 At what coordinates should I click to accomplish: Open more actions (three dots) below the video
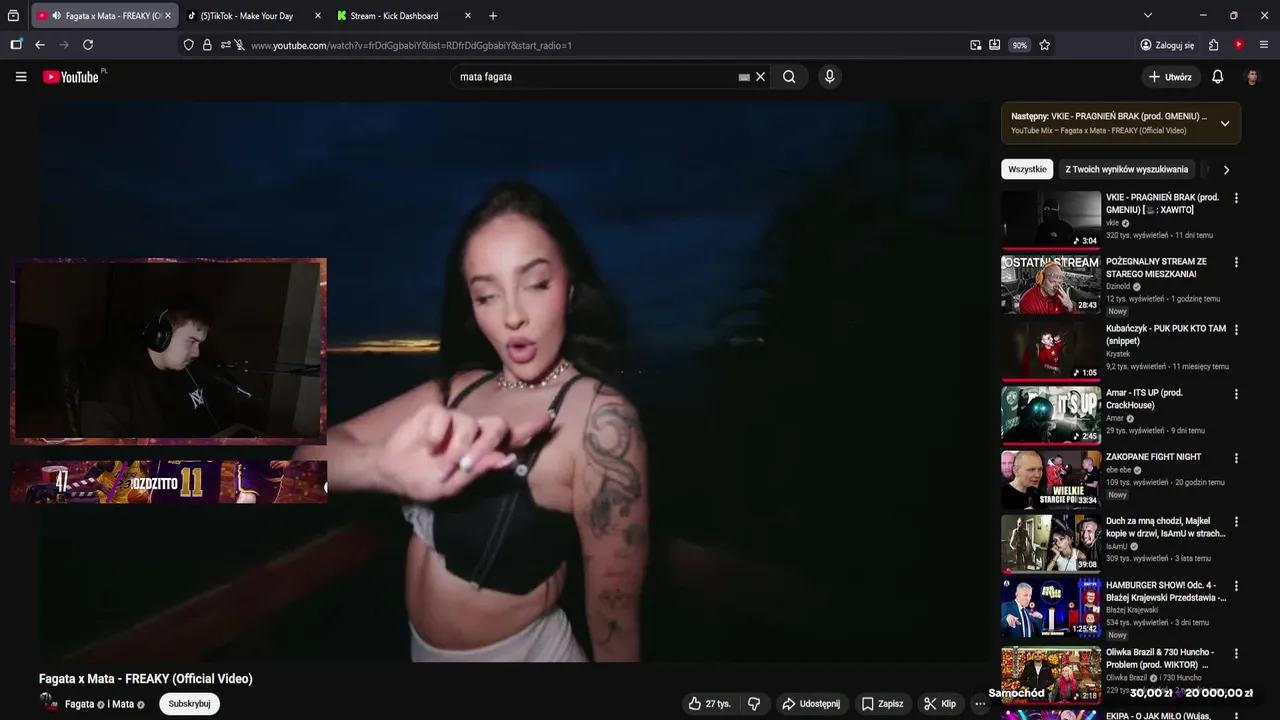coord(980,704)
